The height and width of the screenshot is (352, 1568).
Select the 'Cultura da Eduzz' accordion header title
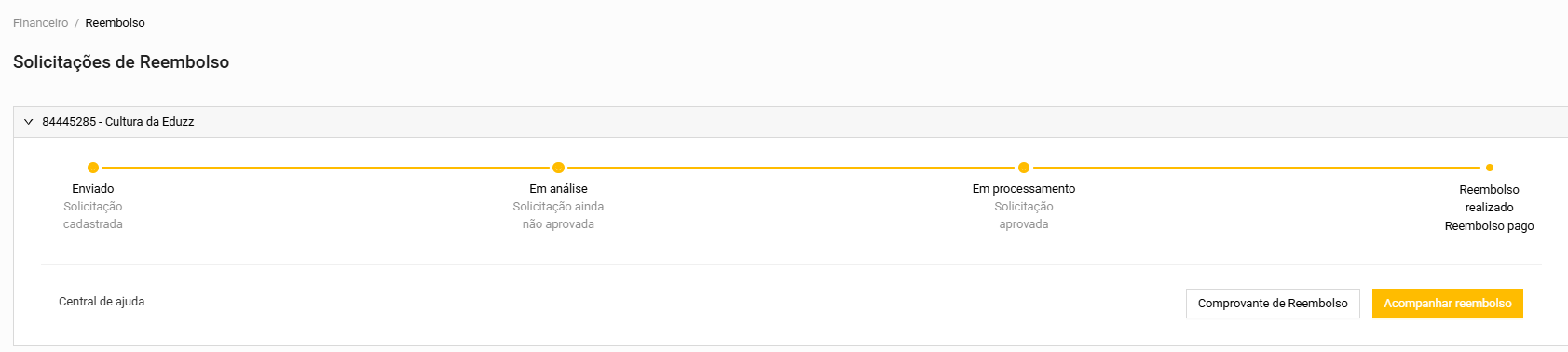(117, 122)
